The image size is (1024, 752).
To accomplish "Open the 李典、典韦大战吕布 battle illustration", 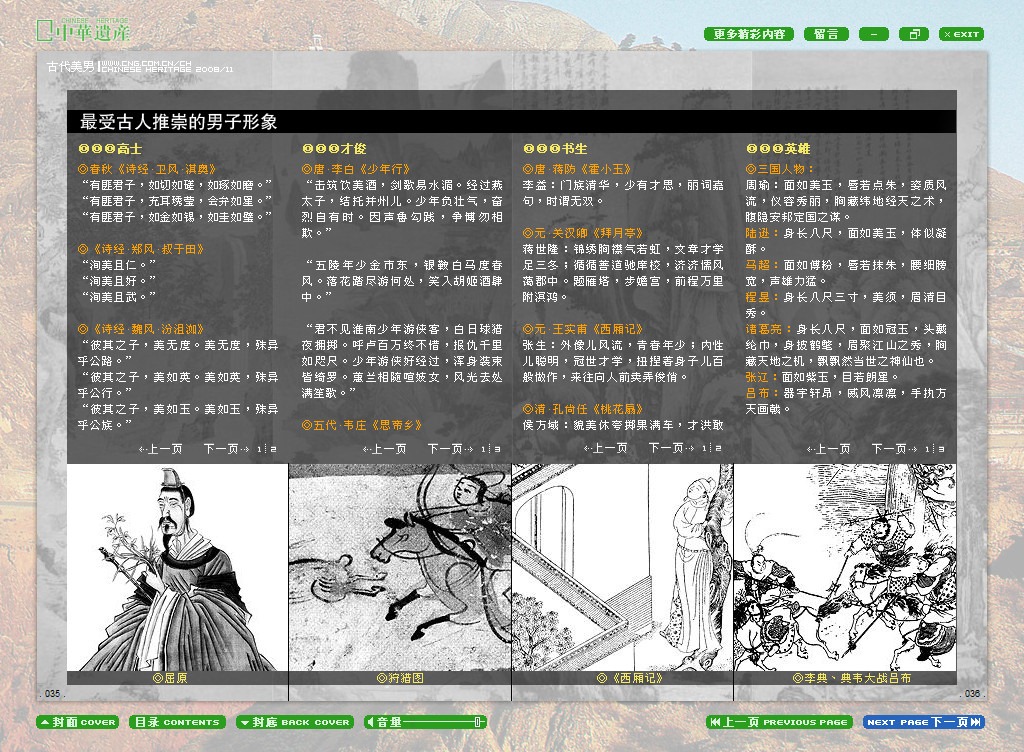I will point(845,567).
